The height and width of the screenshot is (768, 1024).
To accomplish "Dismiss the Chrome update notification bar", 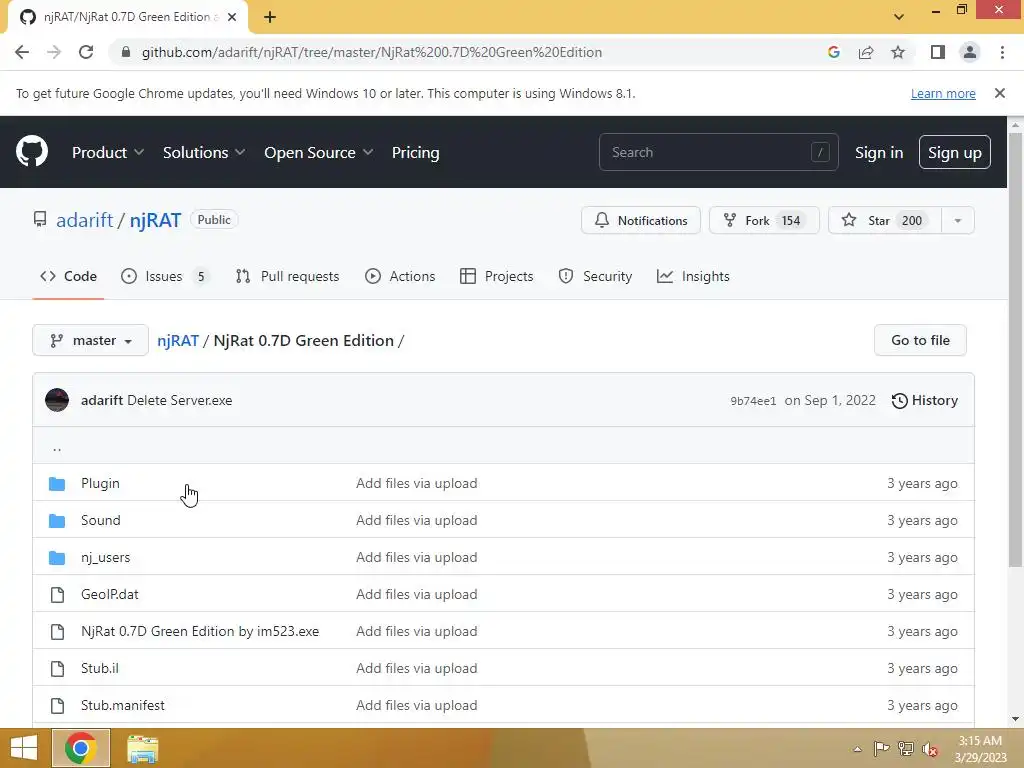I will click(1000, 93).
